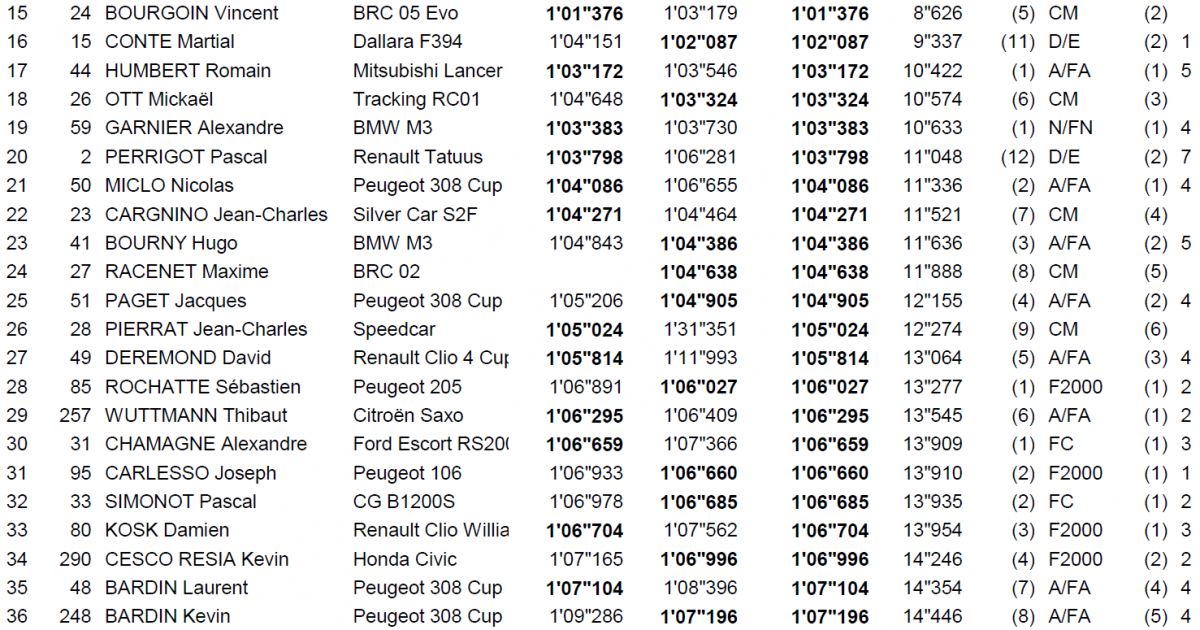Select PAGET Jacques driver name
This screenshot has height=630, width=1200.
(175, 301)
